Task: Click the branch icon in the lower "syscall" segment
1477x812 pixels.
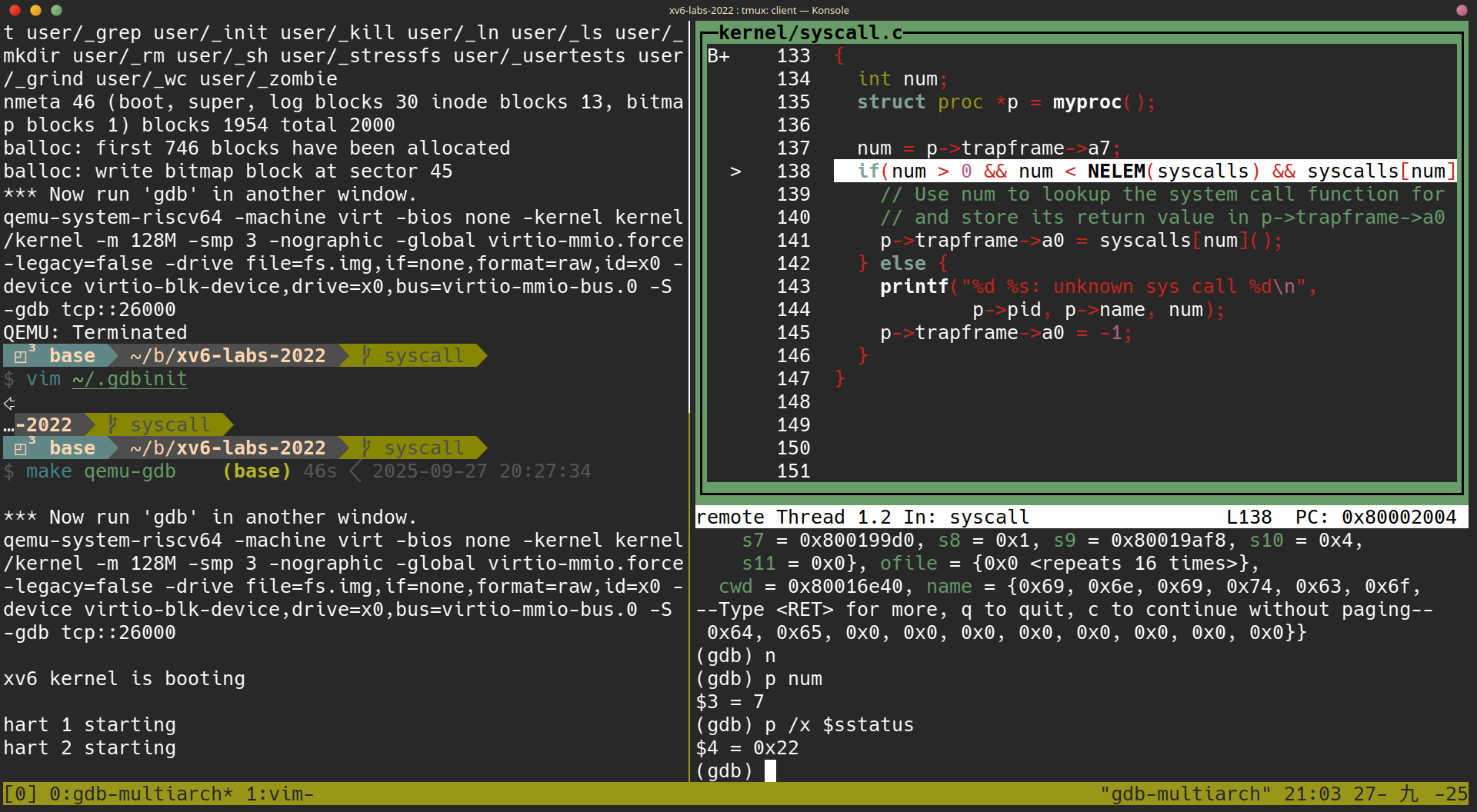Action: click(365, 448)
